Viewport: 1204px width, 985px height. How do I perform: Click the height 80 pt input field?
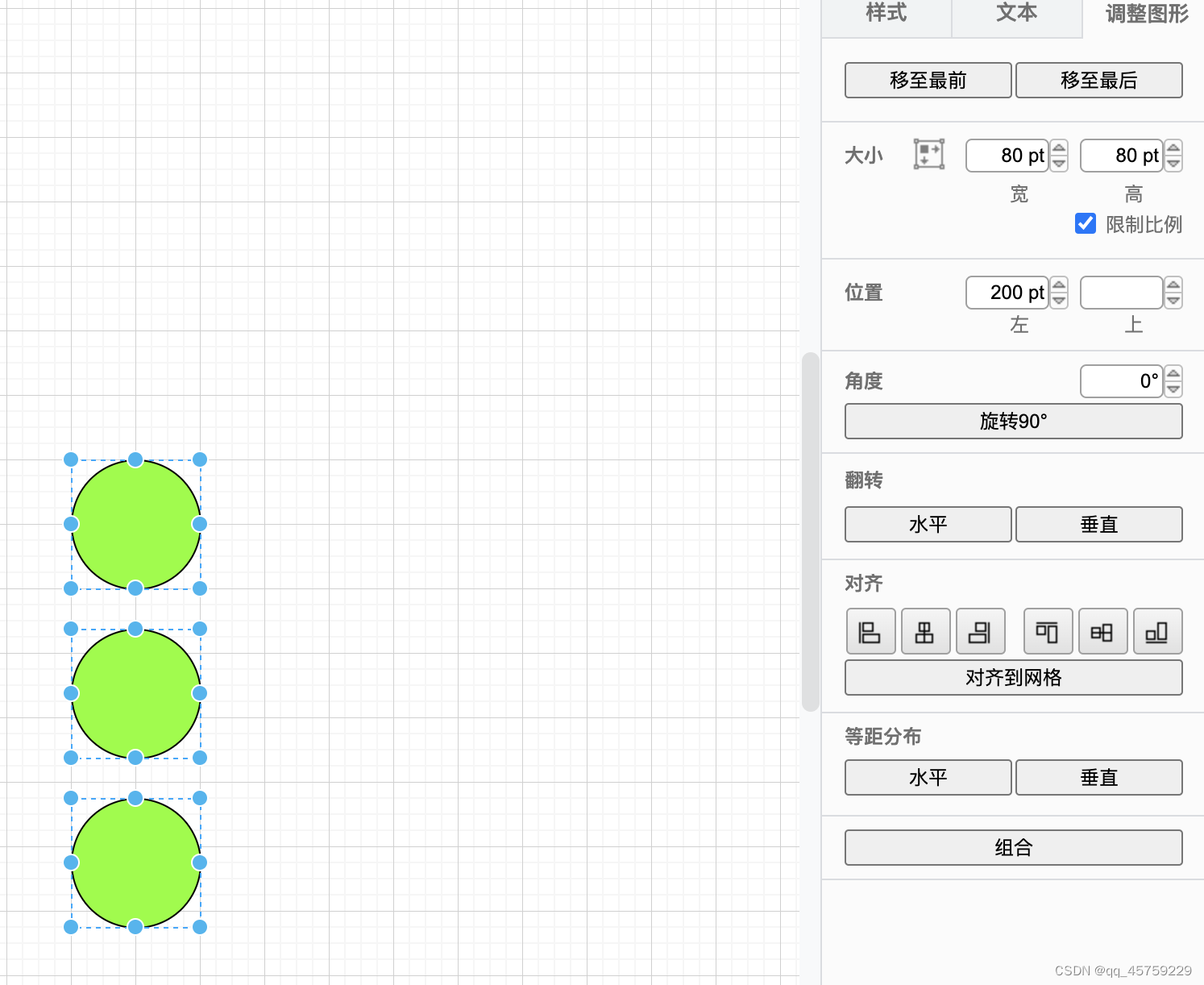point(1122,156)
